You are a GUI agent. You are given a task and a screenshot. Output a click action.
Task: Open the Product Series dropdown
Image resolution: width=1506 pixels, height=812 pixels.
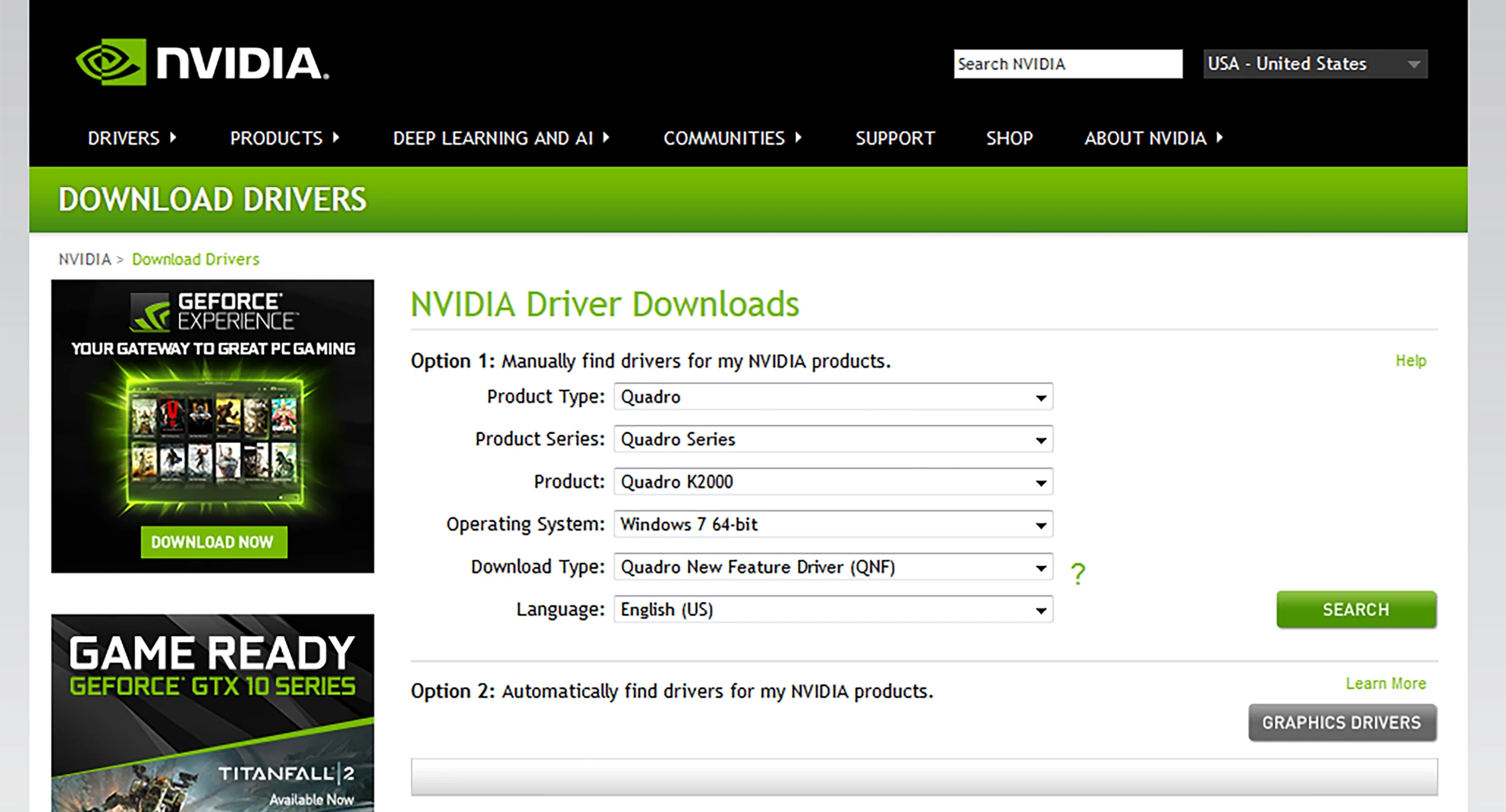click(833, 439)
